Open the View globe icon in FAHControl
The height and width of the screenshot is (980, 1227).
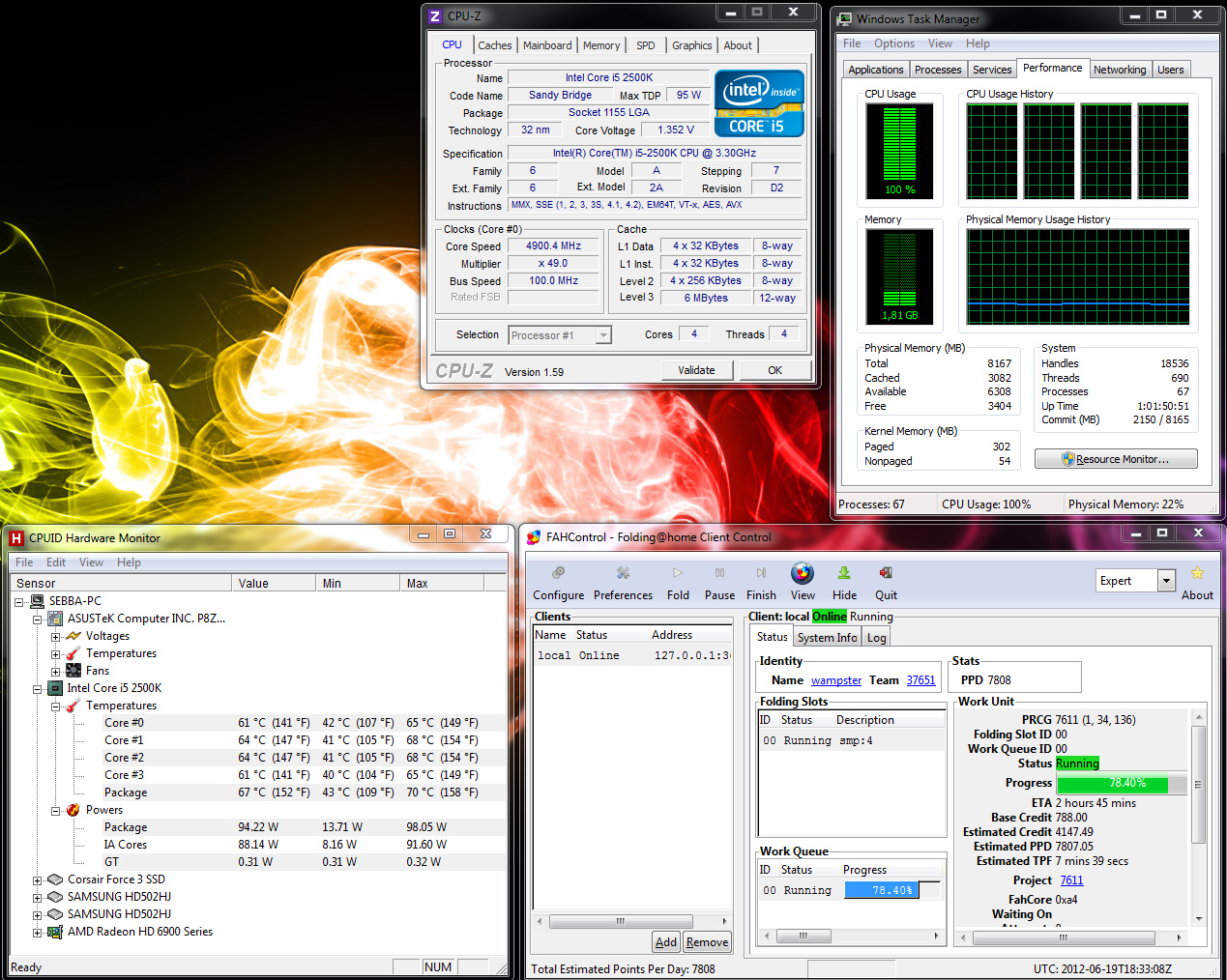803,573
